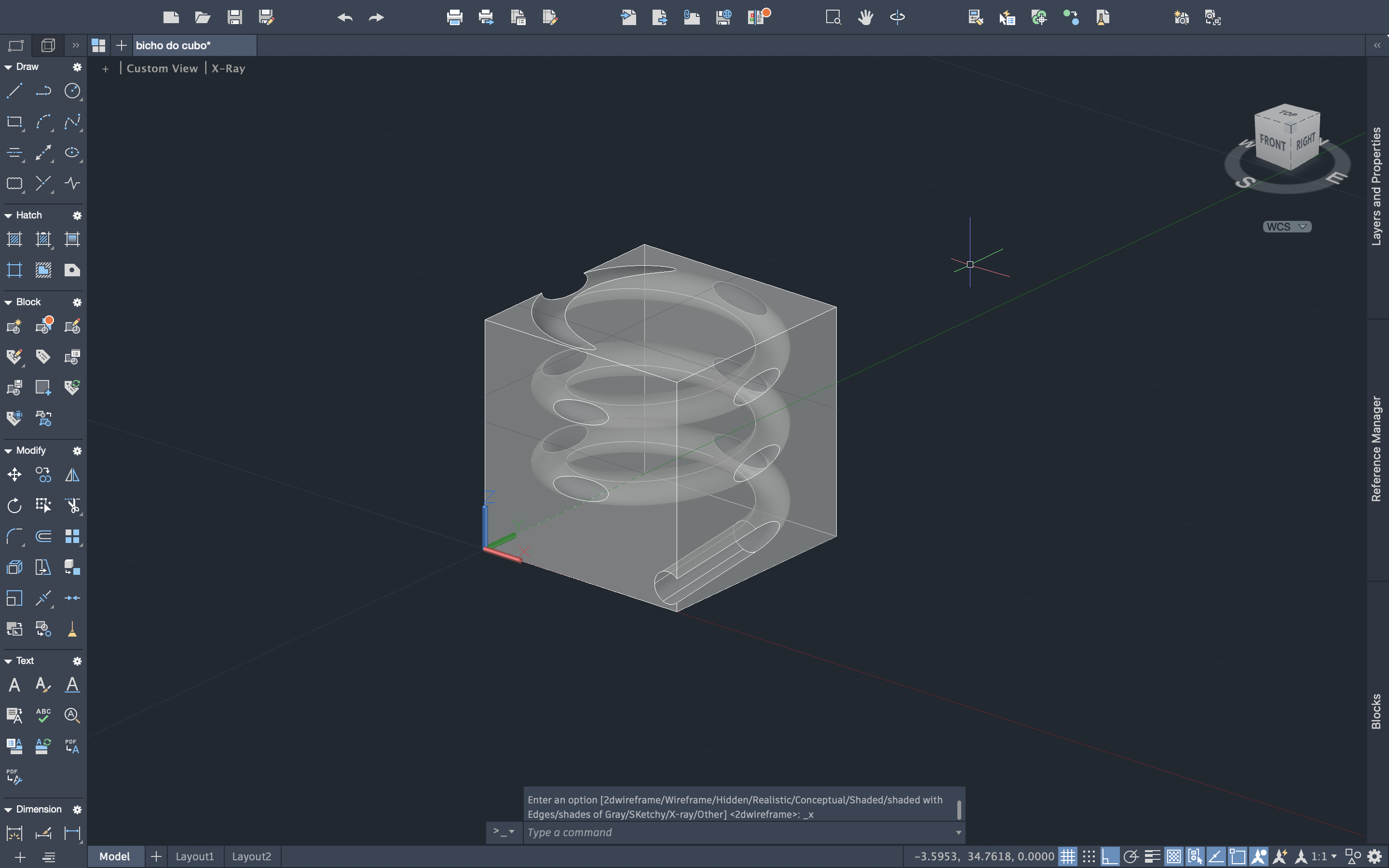The width and height of the screenshot is (1389, 868).
Task: Collapse the Dimension panel
Action: click(x=8, y=810)
